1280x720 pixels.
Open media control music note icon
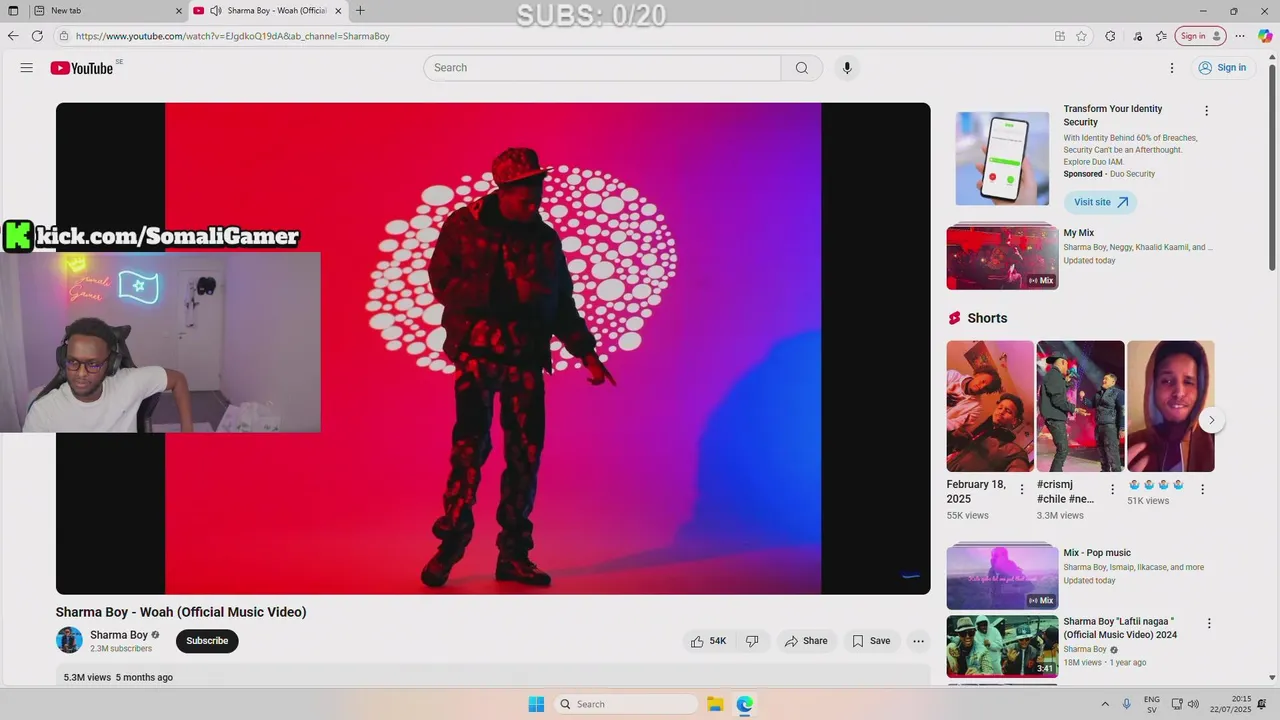[x=1137, y=36]
